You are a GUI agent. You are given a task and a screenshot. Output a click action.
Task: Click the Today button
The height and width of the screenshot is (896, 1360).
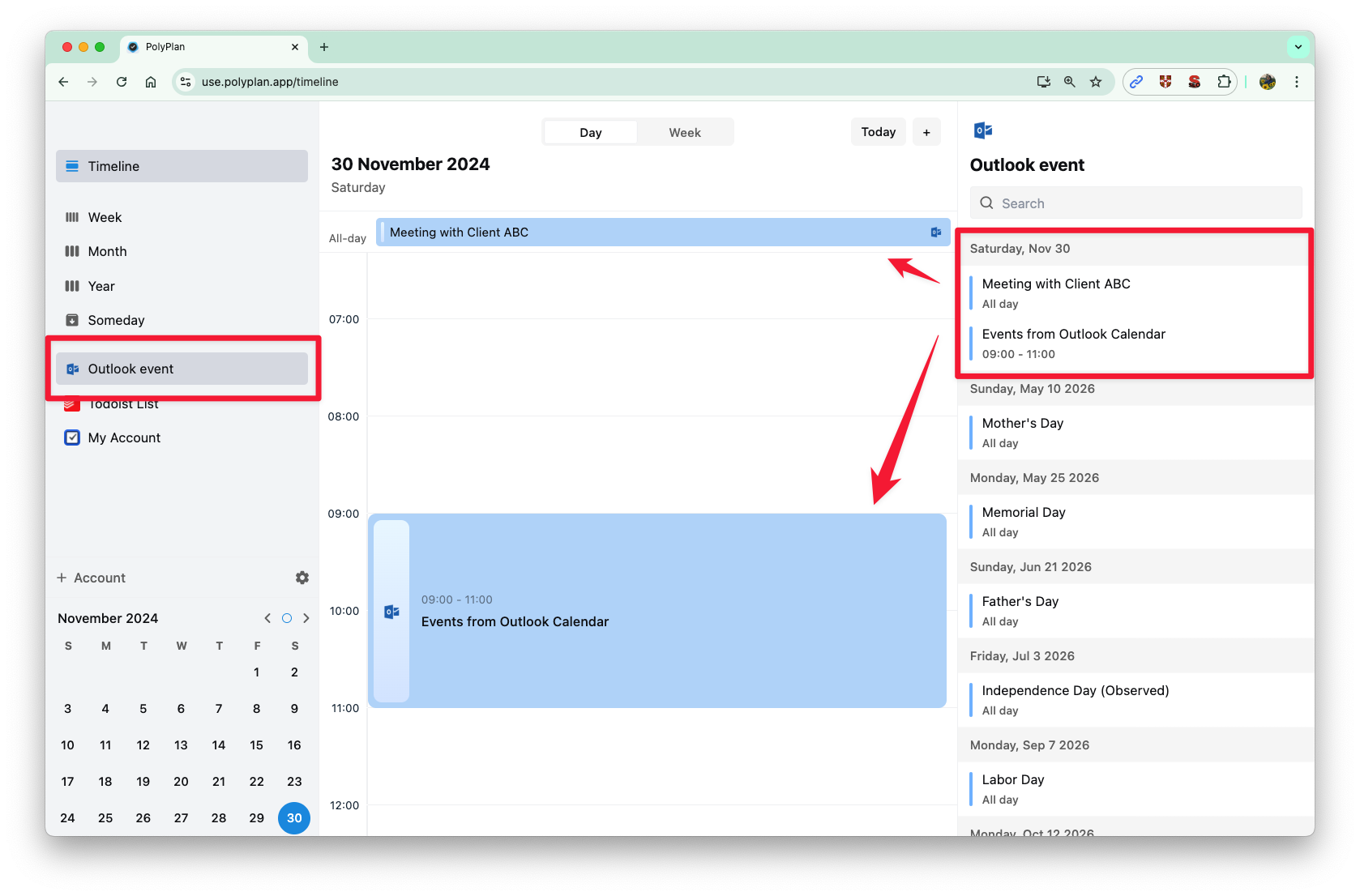[x=878, y=132]
